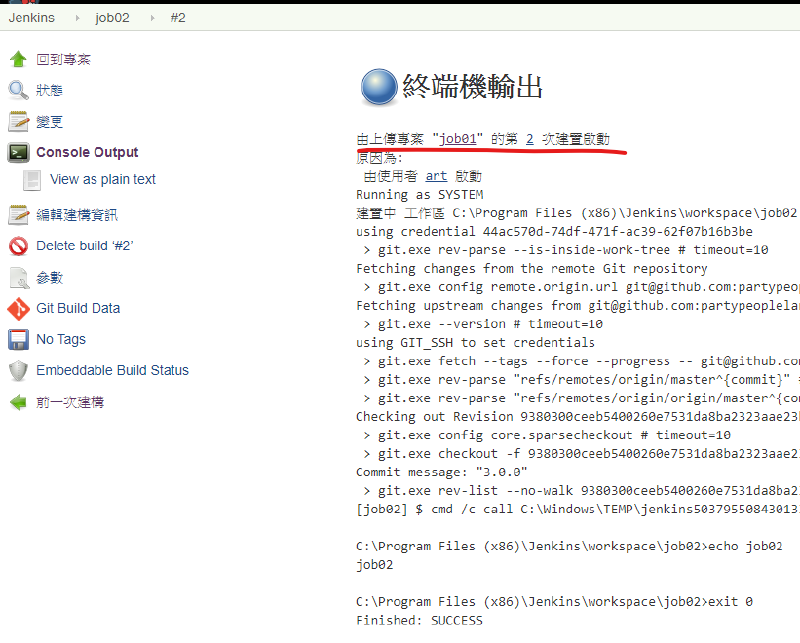Open user art link

tap(436, 176)
